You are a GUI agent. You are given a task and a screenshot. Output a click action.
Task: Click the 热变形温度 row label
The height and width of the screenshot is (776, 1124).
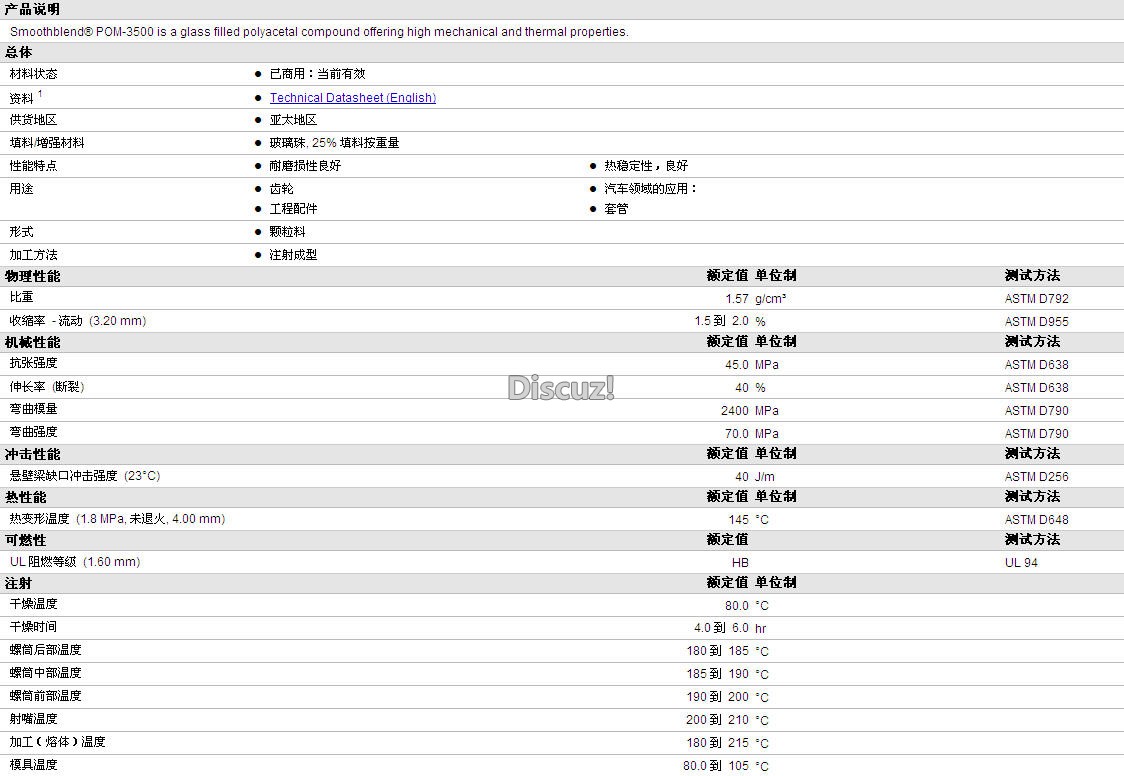(117, 518)
